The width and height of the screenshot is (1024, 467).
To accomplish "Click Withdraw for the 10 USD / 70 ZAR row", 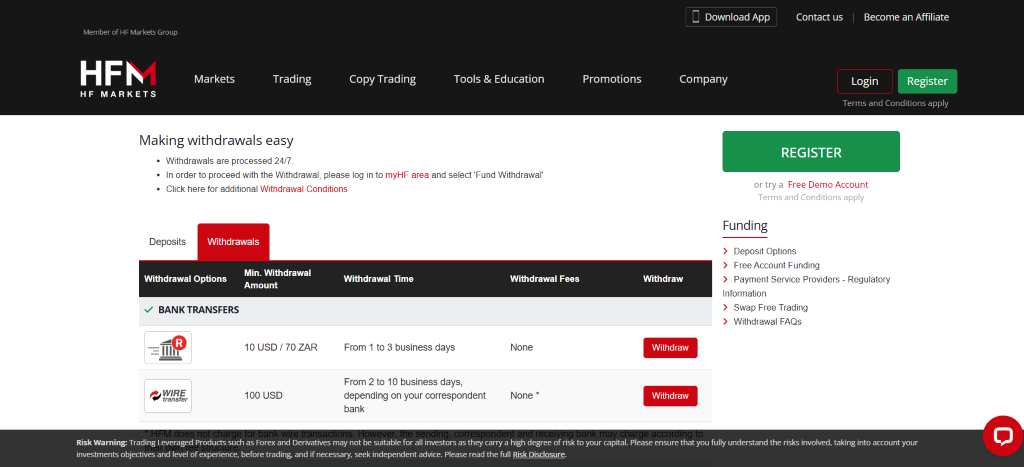I will click(670, 347).
